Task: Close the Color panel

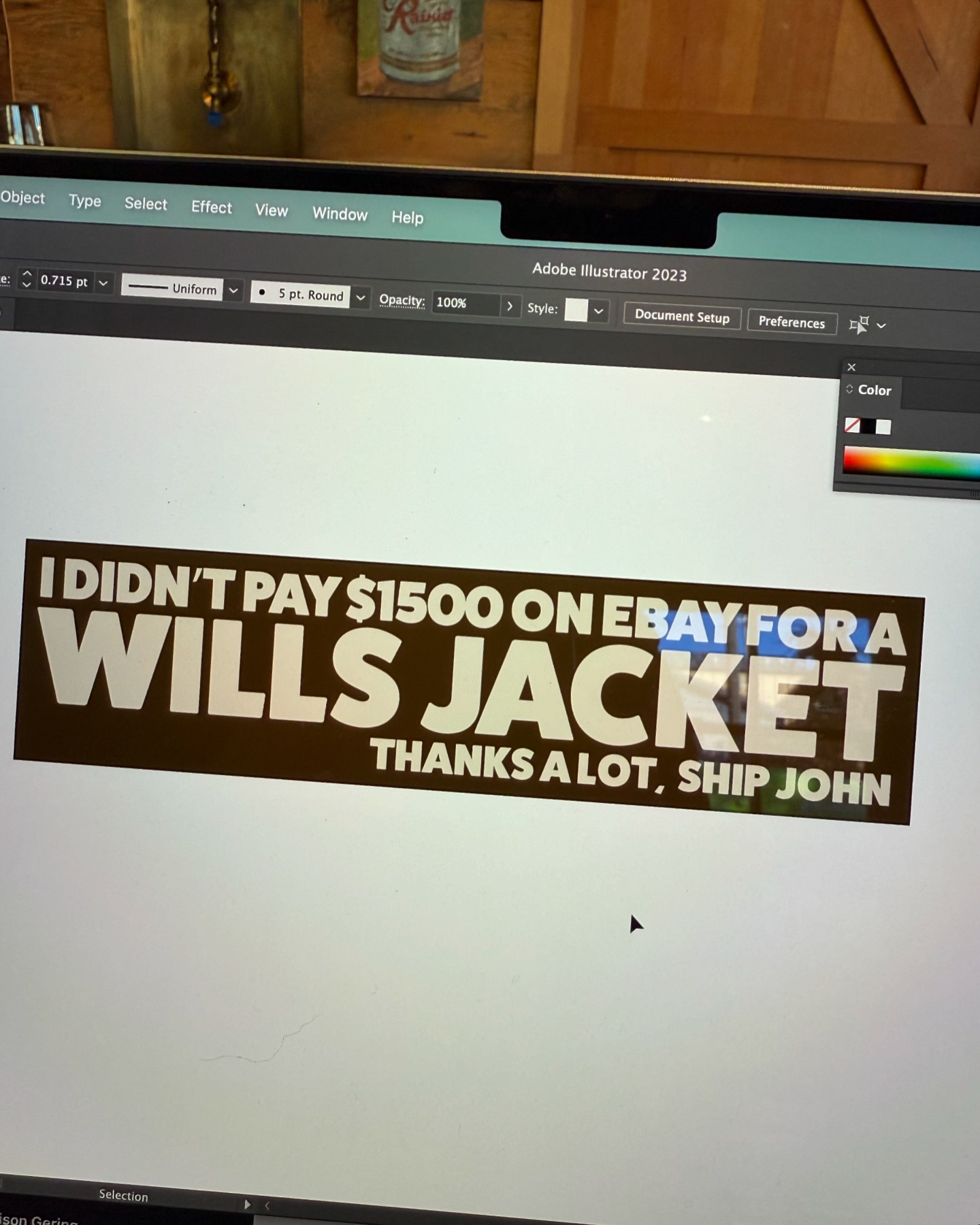Action: 851,367
